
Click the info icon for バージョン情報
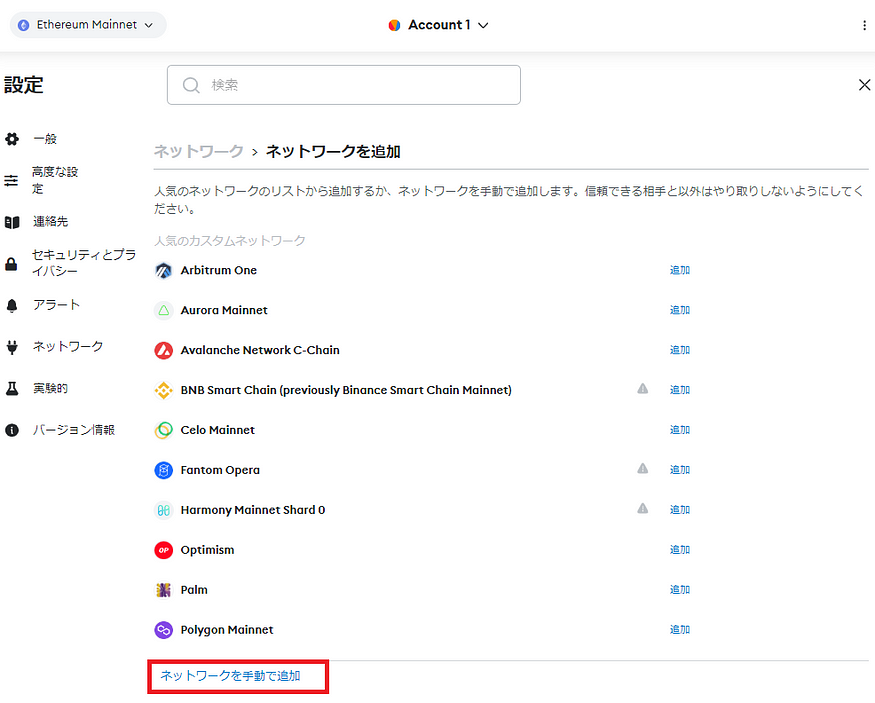pyautogui.click(x=12, y=430)
